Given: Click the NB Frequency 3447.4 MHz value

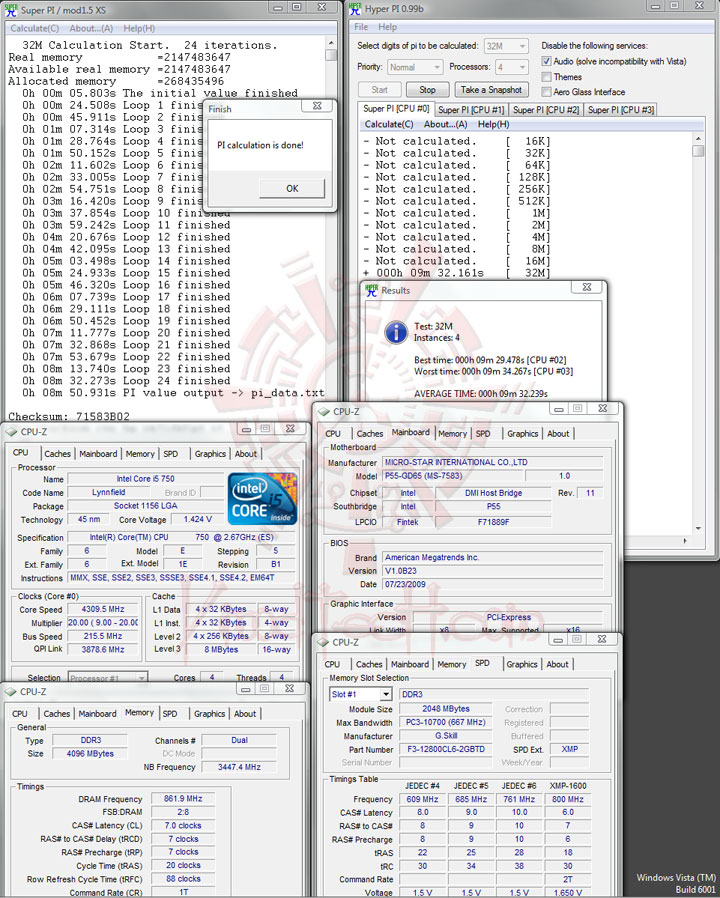Looking at the screenshot, I should click(x=239, y=767).
